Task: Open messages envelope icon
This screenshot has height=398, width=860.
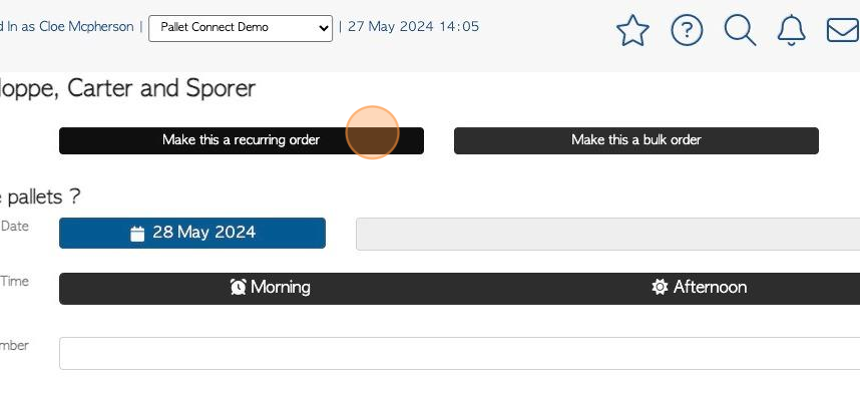Action: 843,30
